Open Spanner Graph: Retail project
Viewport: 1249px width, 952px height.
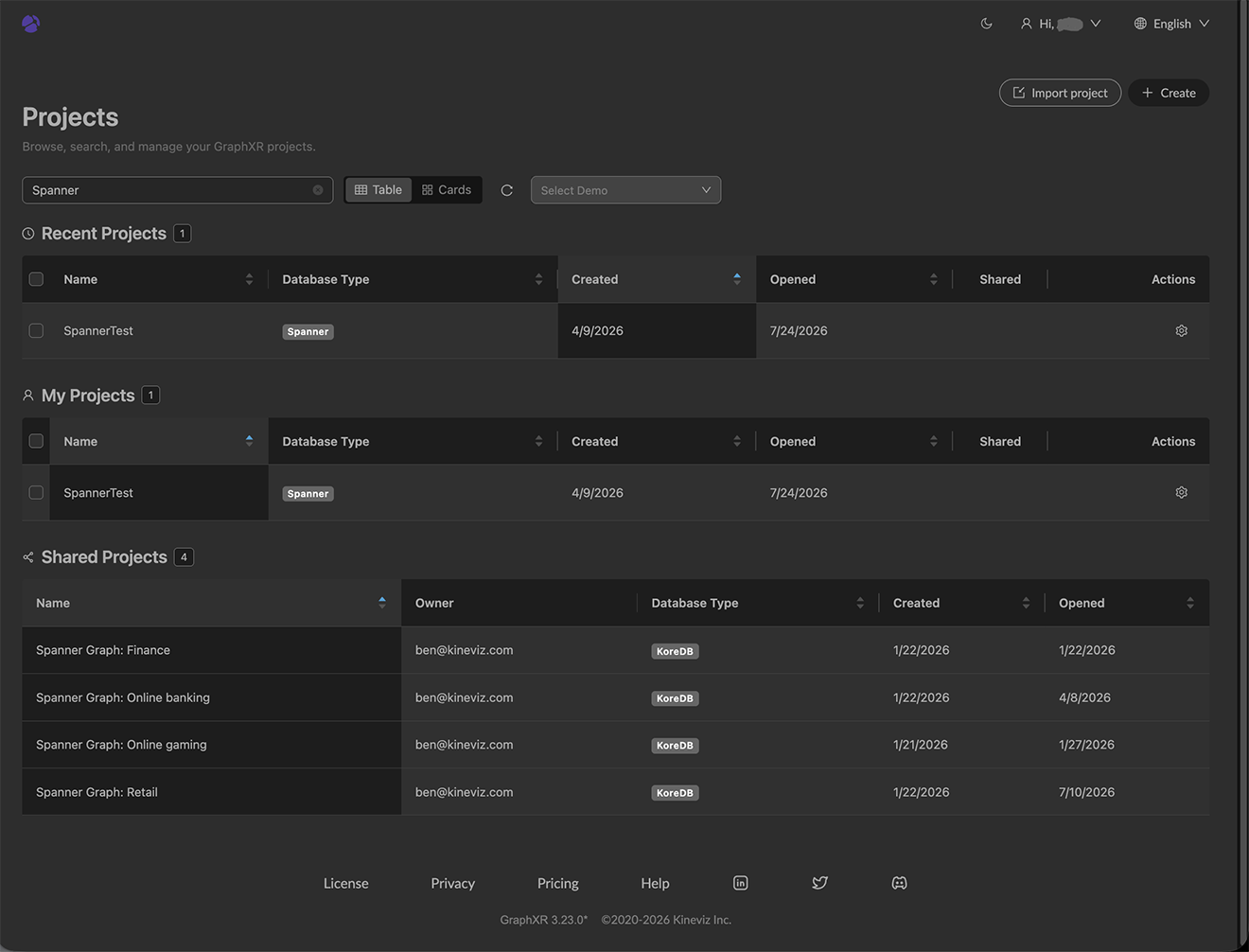pos(97,792)
